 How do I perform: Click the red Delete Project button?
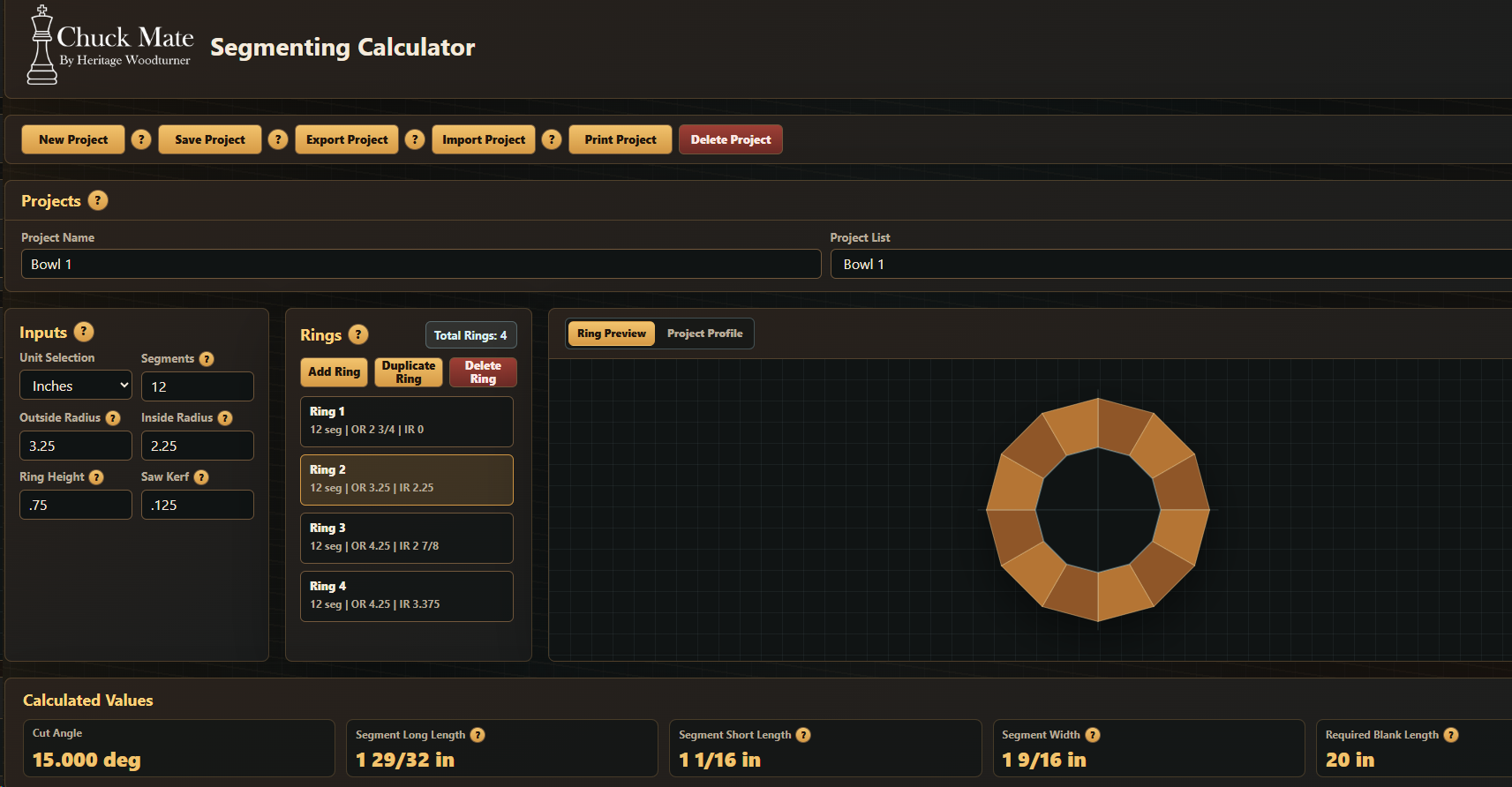click(731, 139)
